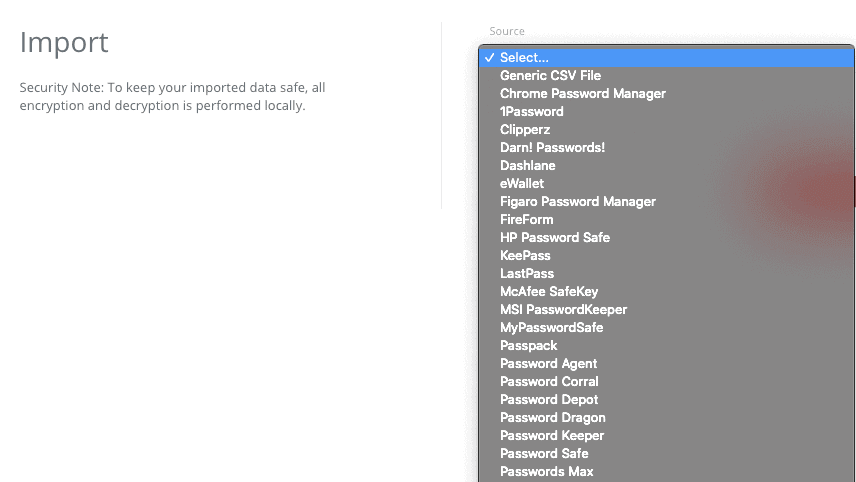Viewport: 856px width, 482px height.
Task: Select McAfee SafeKey option
Action: point(666,291)
